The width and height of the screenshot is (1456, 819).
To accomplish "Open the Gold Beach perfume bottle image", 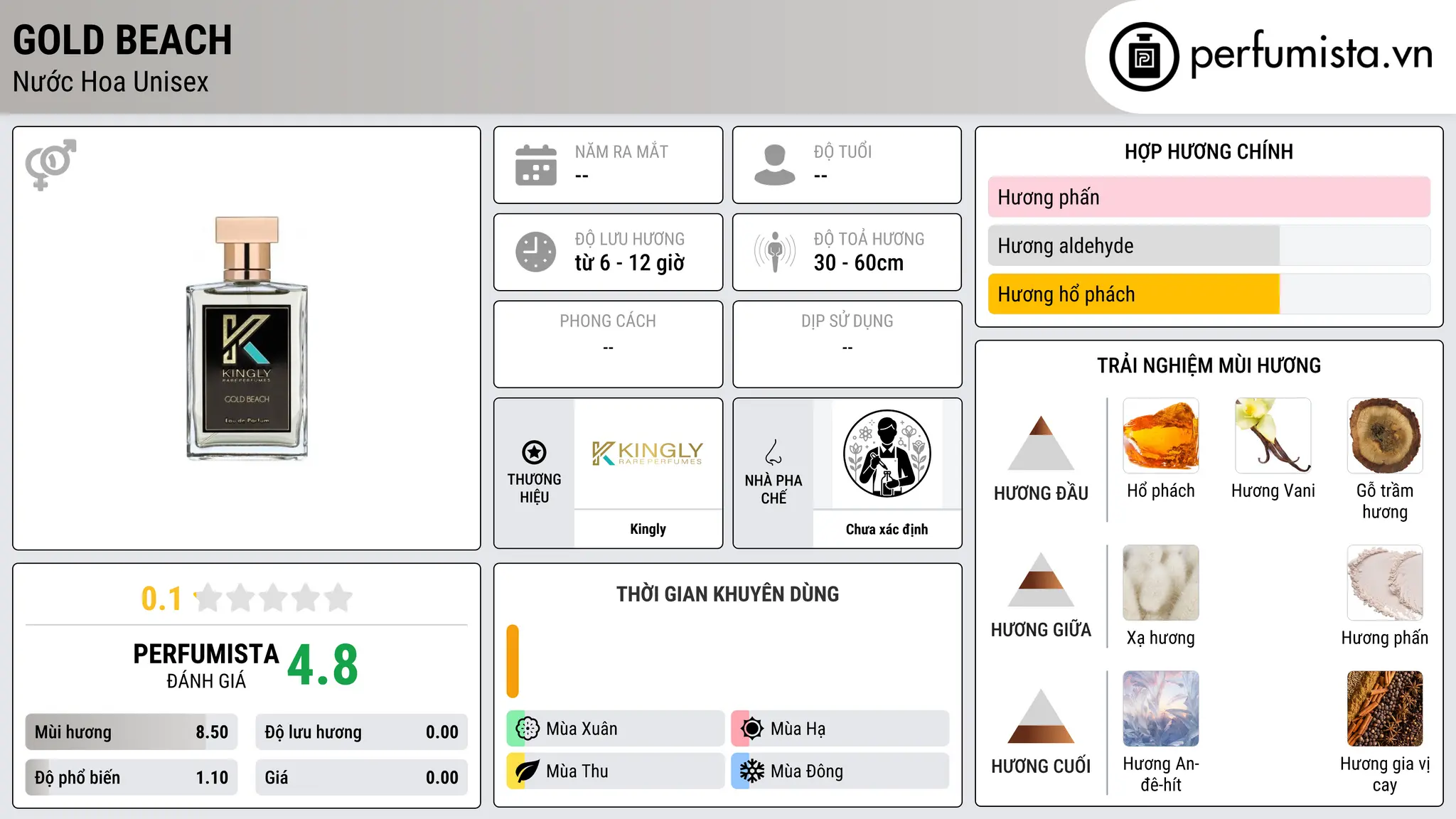I will pyautogui.click(x=247, y=338).
